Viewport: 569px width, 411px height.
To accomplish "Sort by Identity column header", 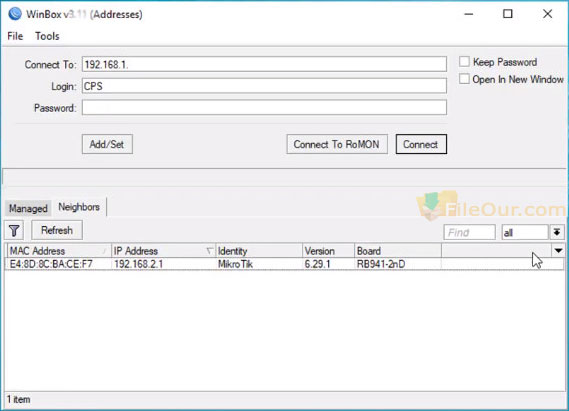I will (259, 251).
